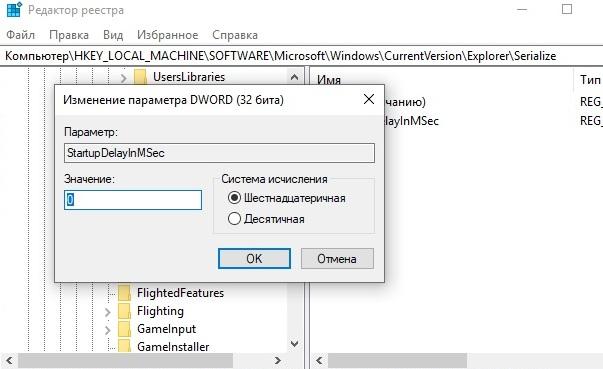Confirm with the OK button

254,258
